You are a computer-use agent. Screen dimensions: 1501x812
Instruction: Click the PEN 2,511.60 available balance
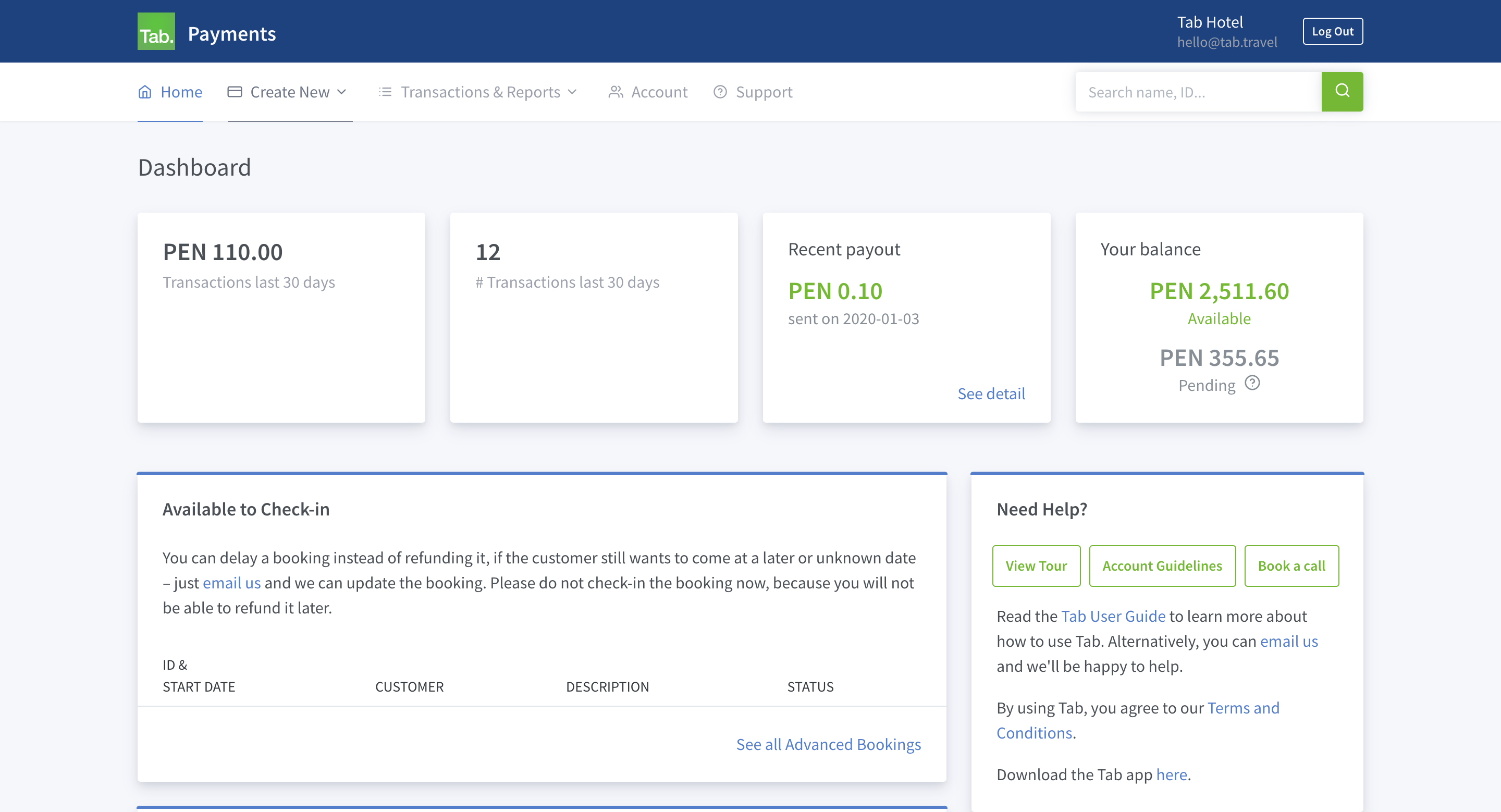click(x=1219, y=291)
